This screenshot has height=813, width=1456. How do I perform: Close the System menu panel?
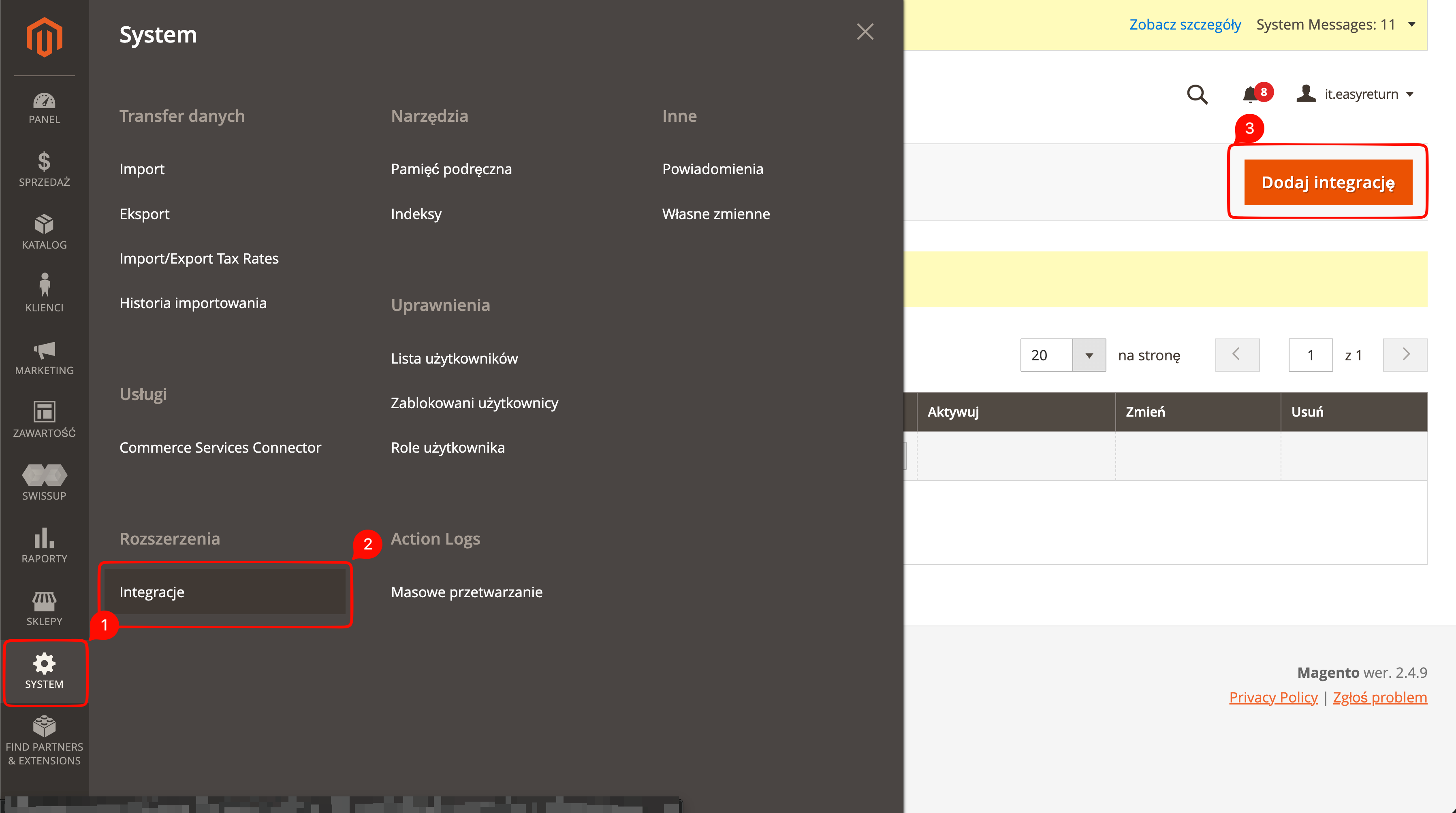tap(865, 32)
